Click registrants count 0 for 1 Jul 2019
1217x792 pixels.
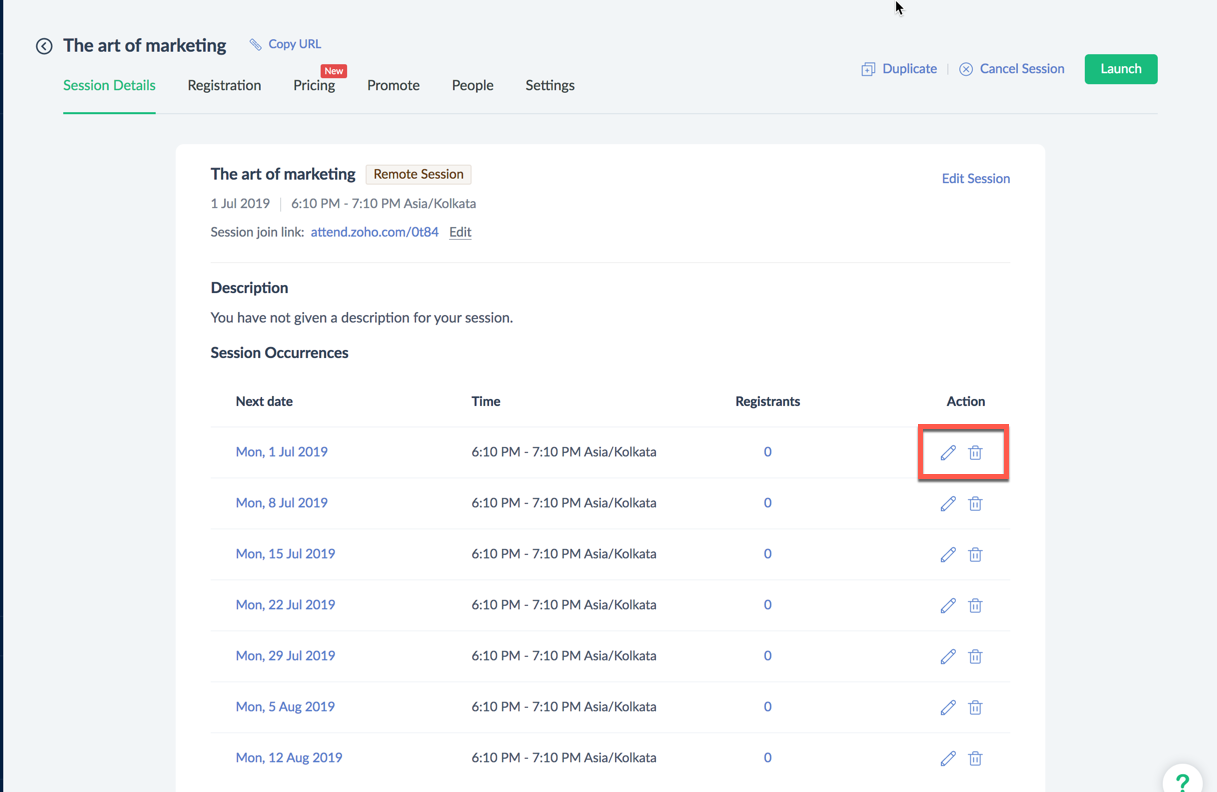tap(768, 452)
